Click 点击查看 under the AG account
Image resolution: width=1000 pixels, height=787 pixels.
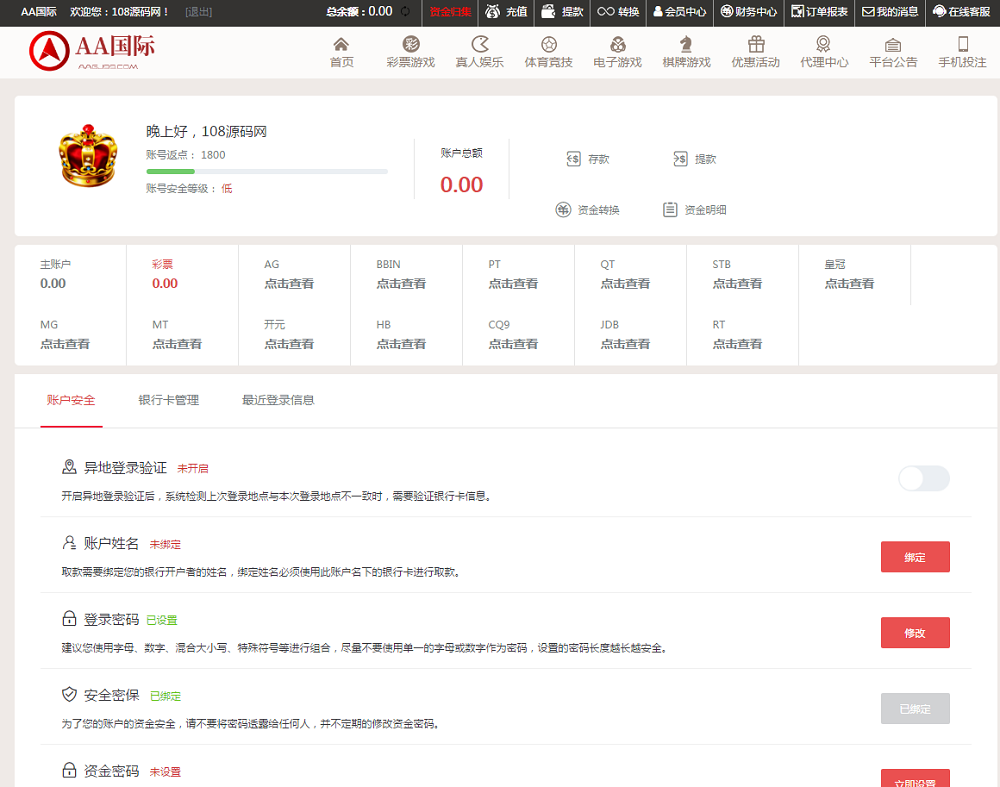(289, 283)
